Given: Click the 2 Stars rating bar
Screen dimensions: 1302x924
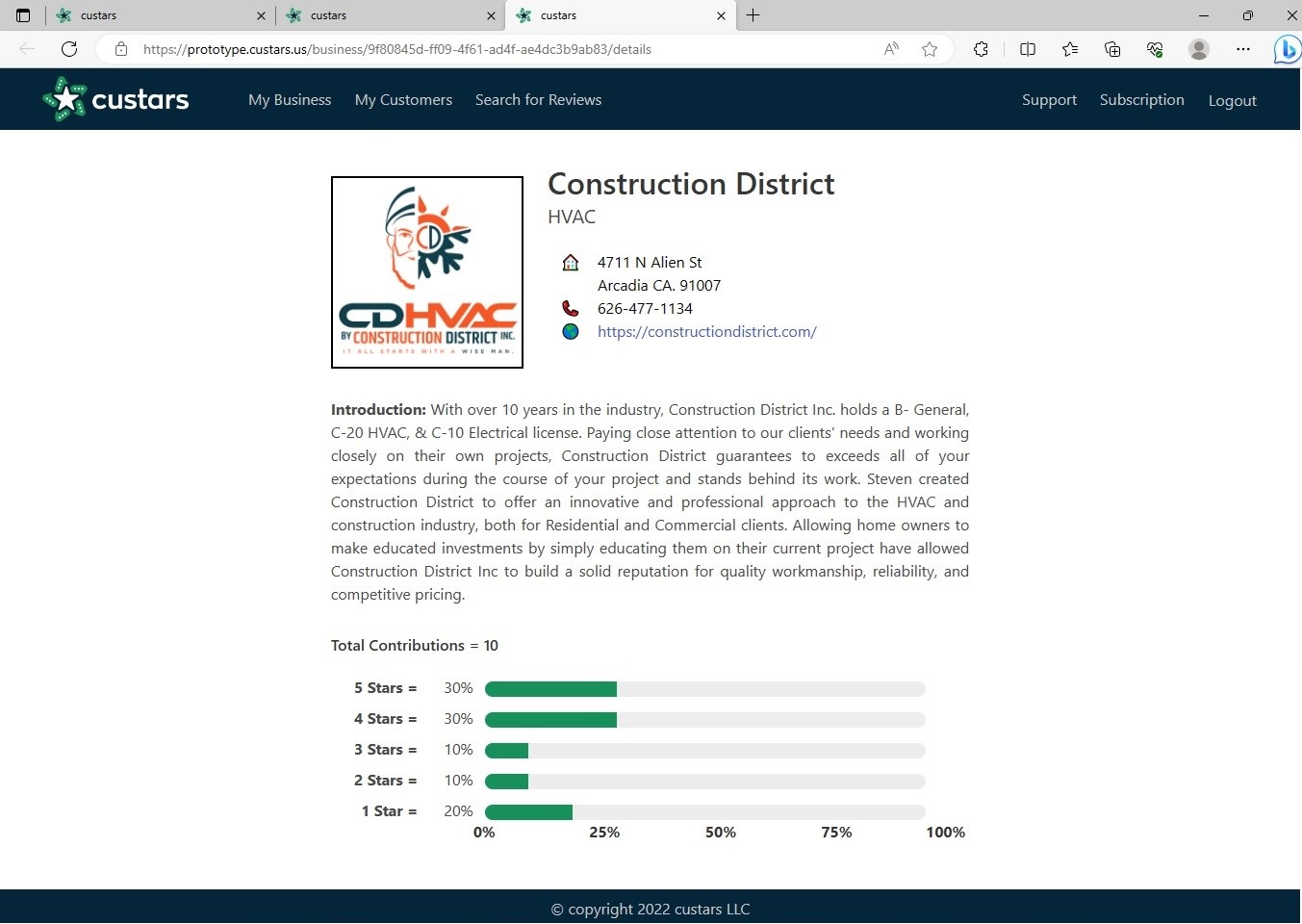Looking at the screenshot, I should (x=704, y=782).
